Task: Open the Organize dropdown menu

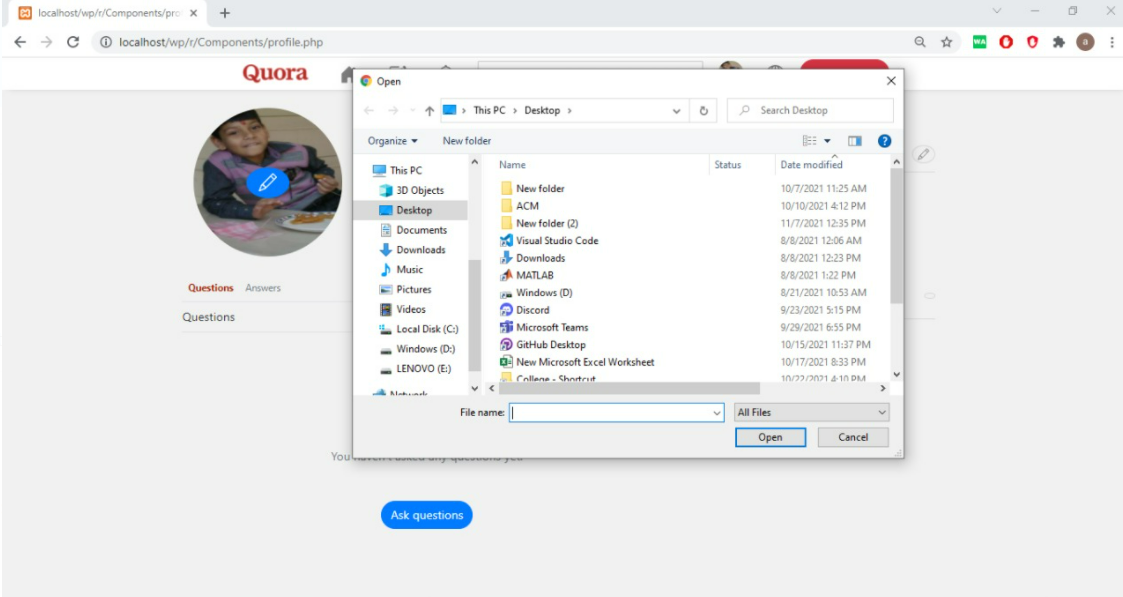Action: [392, 141]
